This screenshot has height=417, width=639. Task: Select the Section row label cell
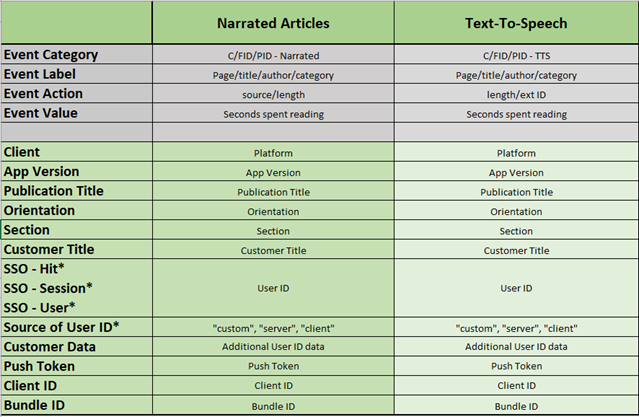(76, 230)
